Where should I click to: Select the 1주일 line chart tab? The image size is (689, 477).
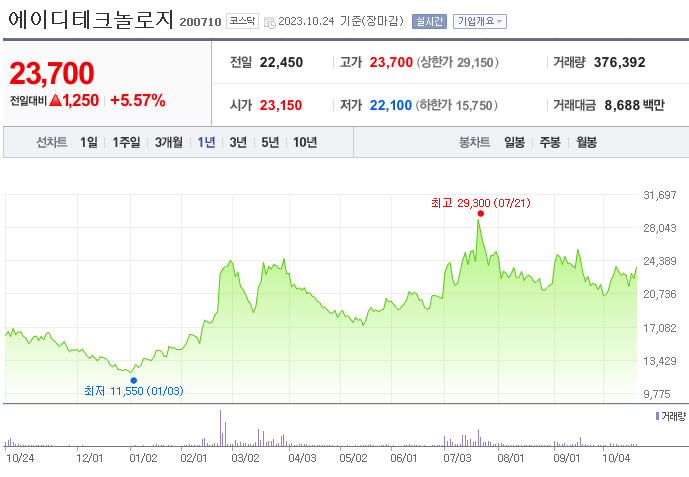(126, 142)
